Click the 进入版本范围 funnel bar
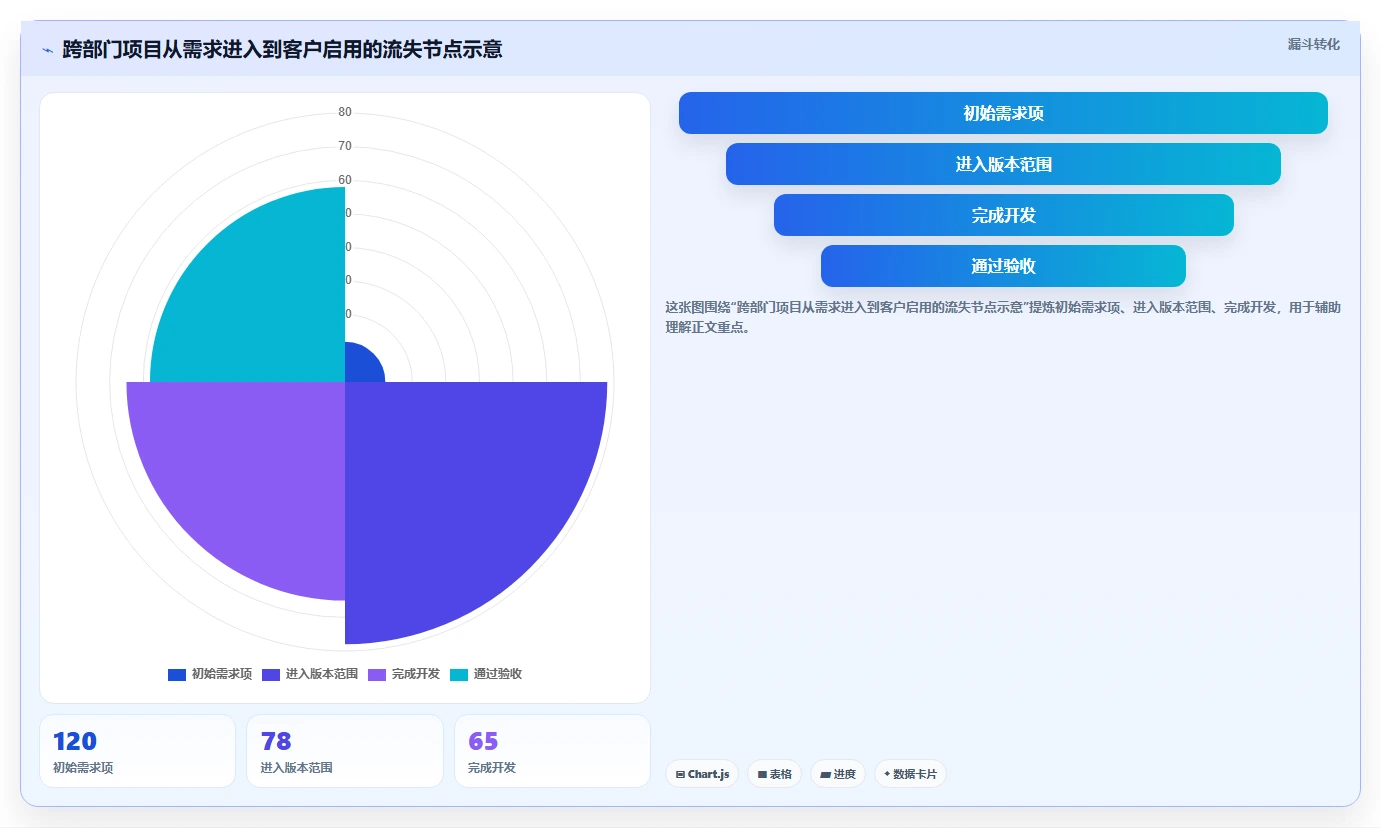This screenshot has width=1381, height=828. click(x=1003, y=164)
